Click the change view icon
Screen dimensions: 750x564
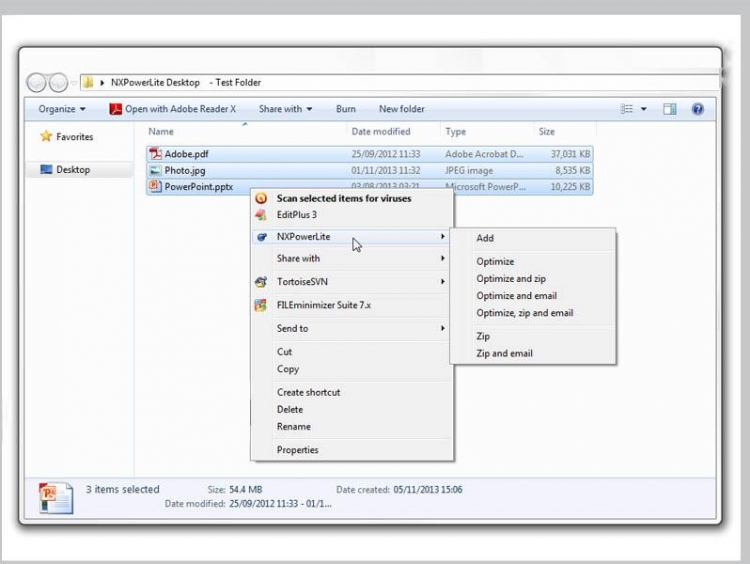627,109
